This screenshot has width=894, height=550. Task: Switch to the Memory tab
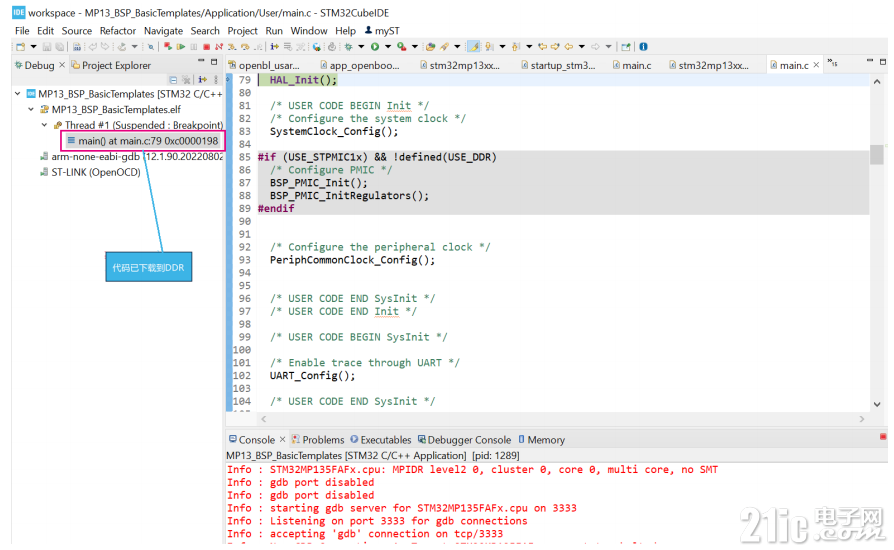[x=541, y=440]
